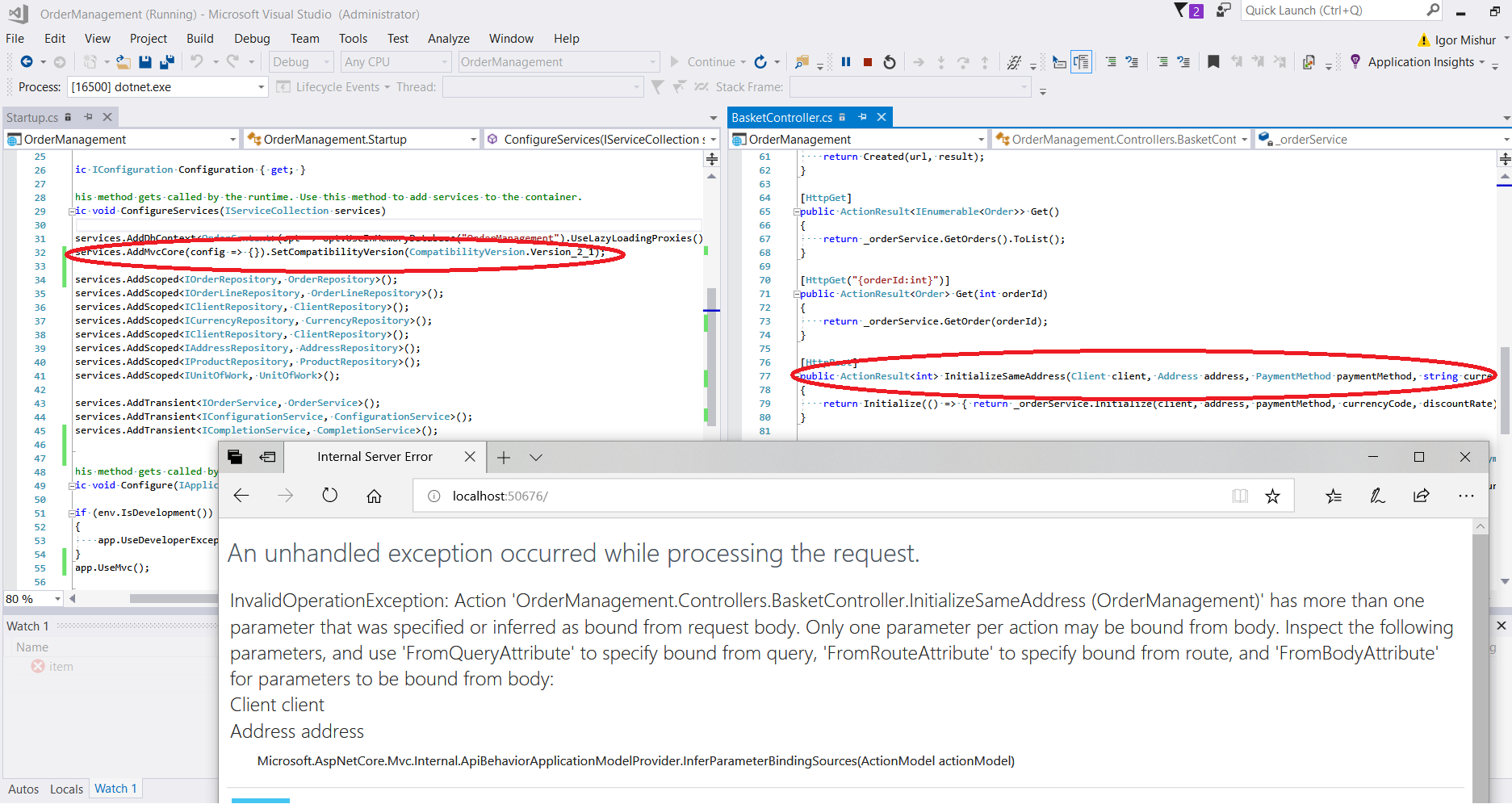The image size is (1512, 804).
Task: Click the 'item' watch entry
Action: click(61, 667)
